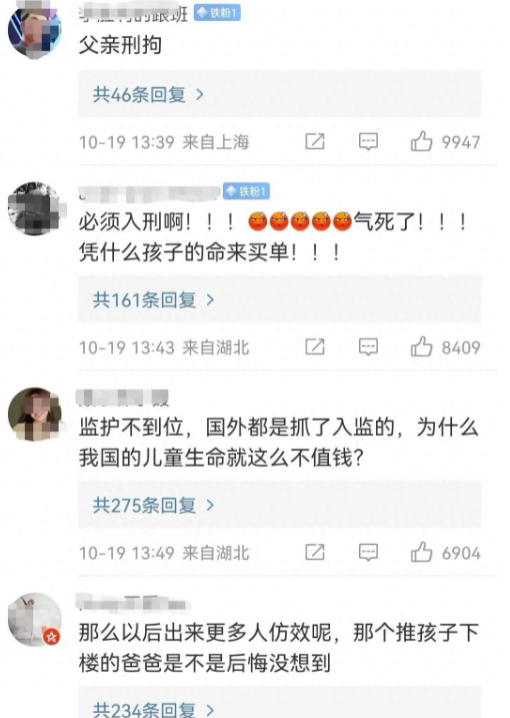This screenshot has width=510, height=718.
Task: Share the 必须入刑啊 comment
Action: [315, 347]
